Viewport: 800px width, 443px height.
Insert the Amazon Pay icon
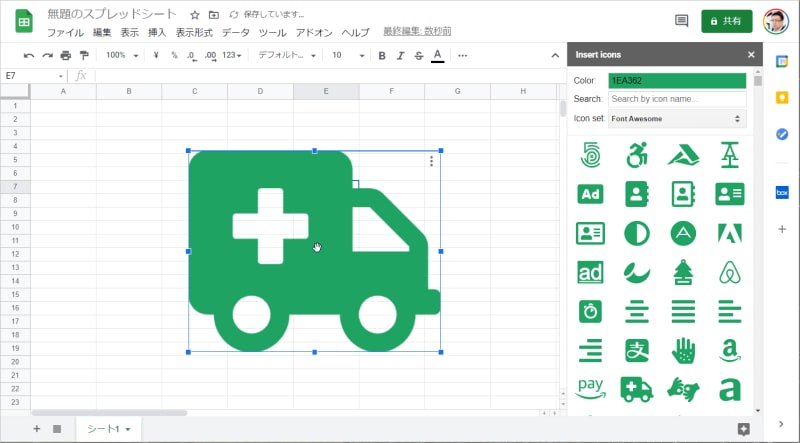tap(590, 387)
